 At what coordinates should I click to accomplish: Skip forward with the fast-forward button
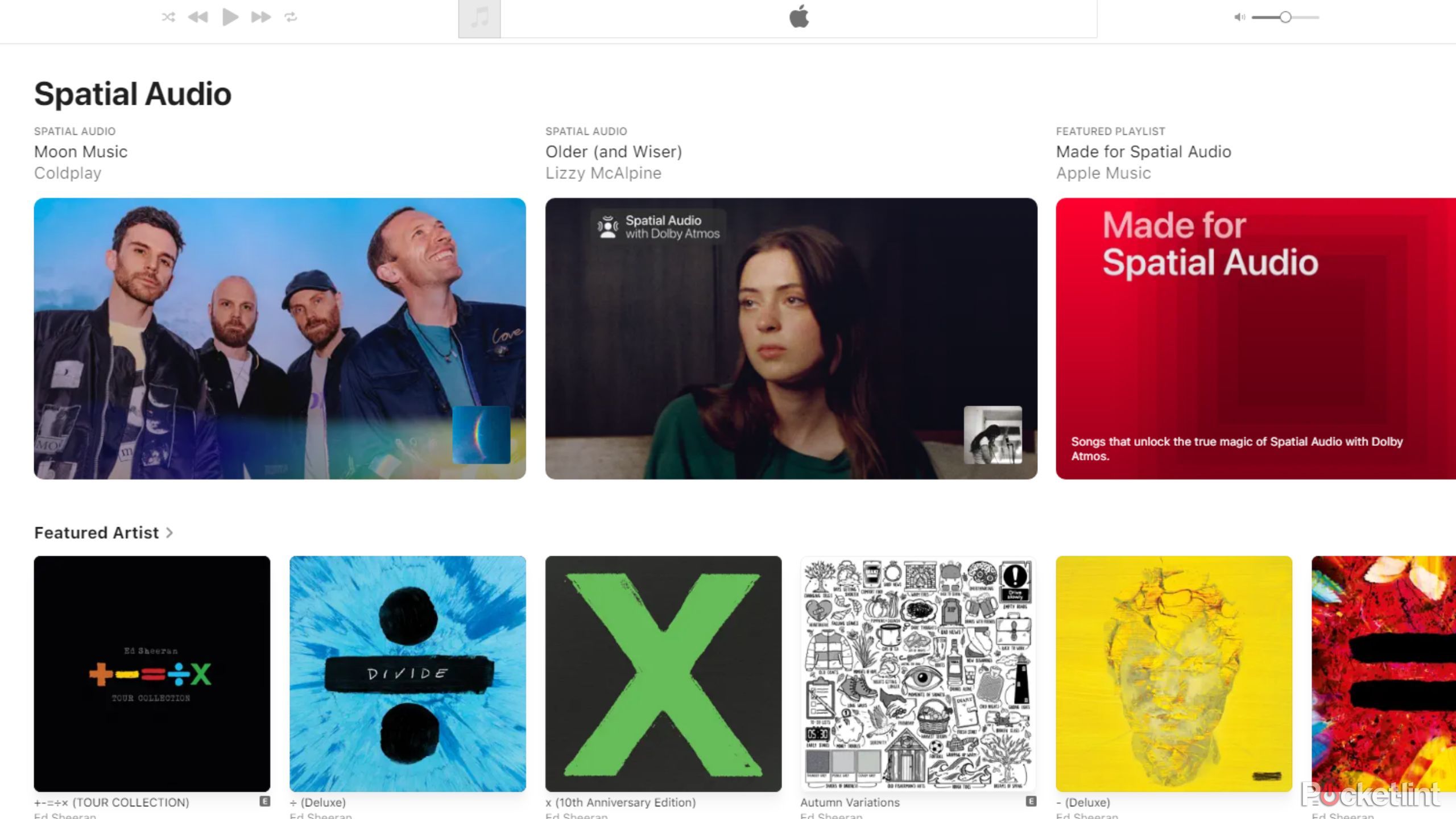[x=261, y=17]
